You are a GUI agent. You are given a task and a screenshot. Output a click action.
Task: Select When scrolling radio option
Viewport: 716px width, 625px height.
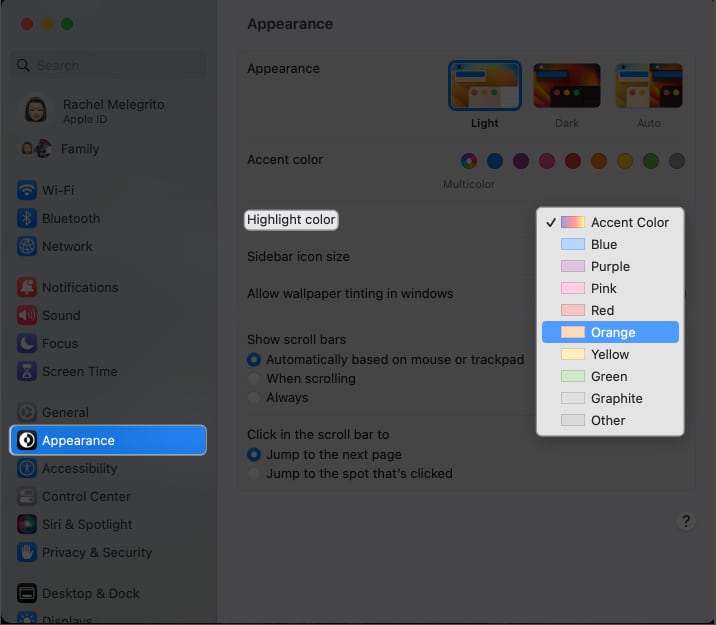(254, 378)
